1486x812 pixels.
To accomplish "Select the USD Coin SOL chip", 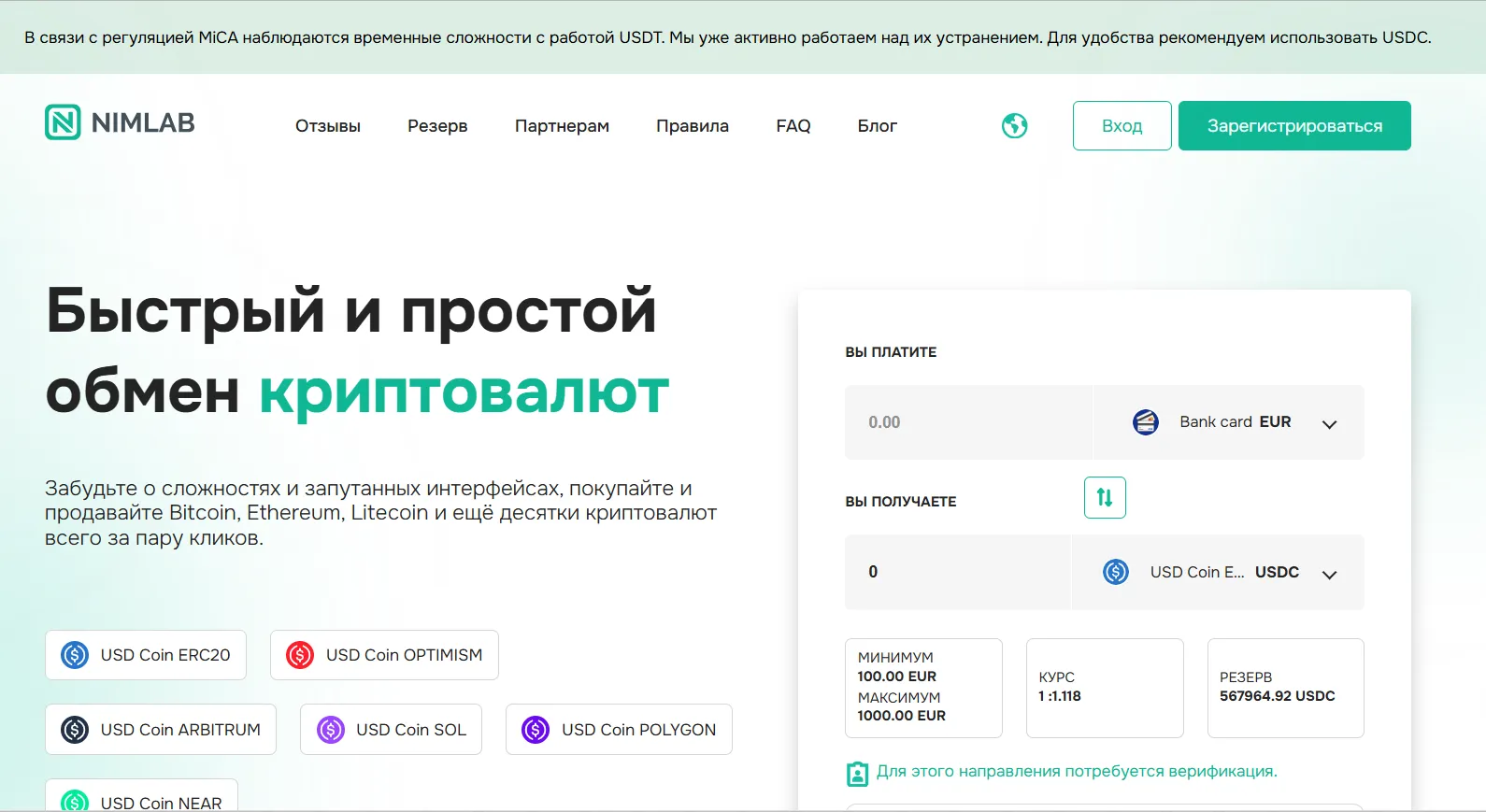I will (x=391, y=730).
